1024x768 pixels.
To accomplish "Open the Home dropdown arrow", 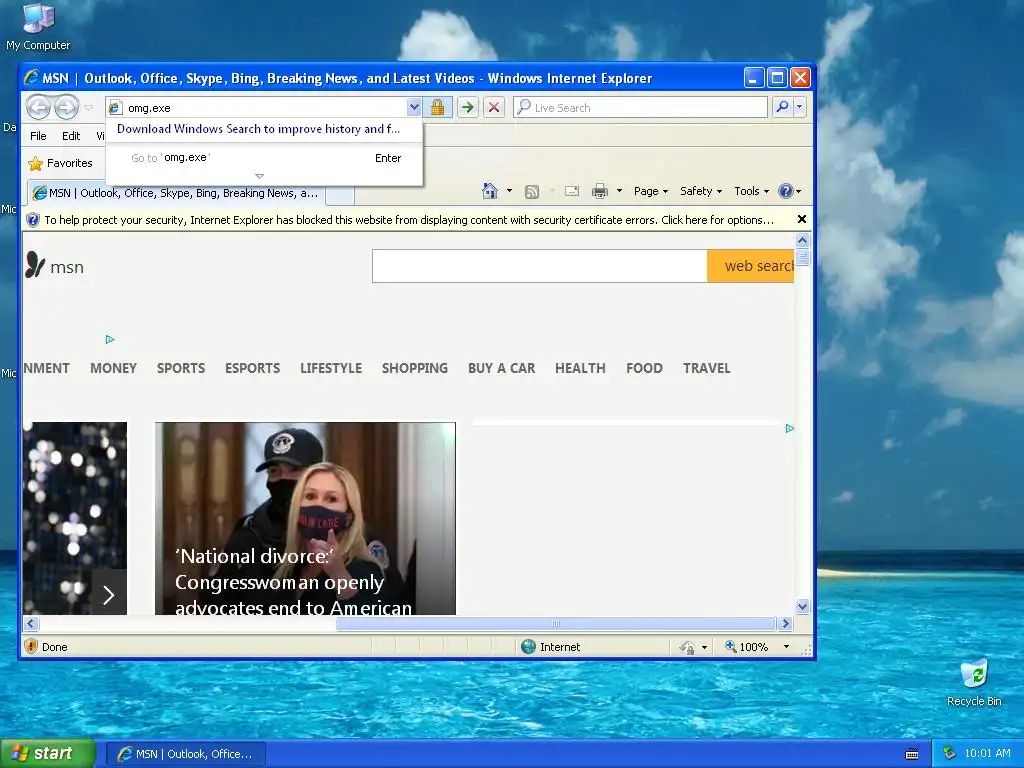I will point(509,191).
